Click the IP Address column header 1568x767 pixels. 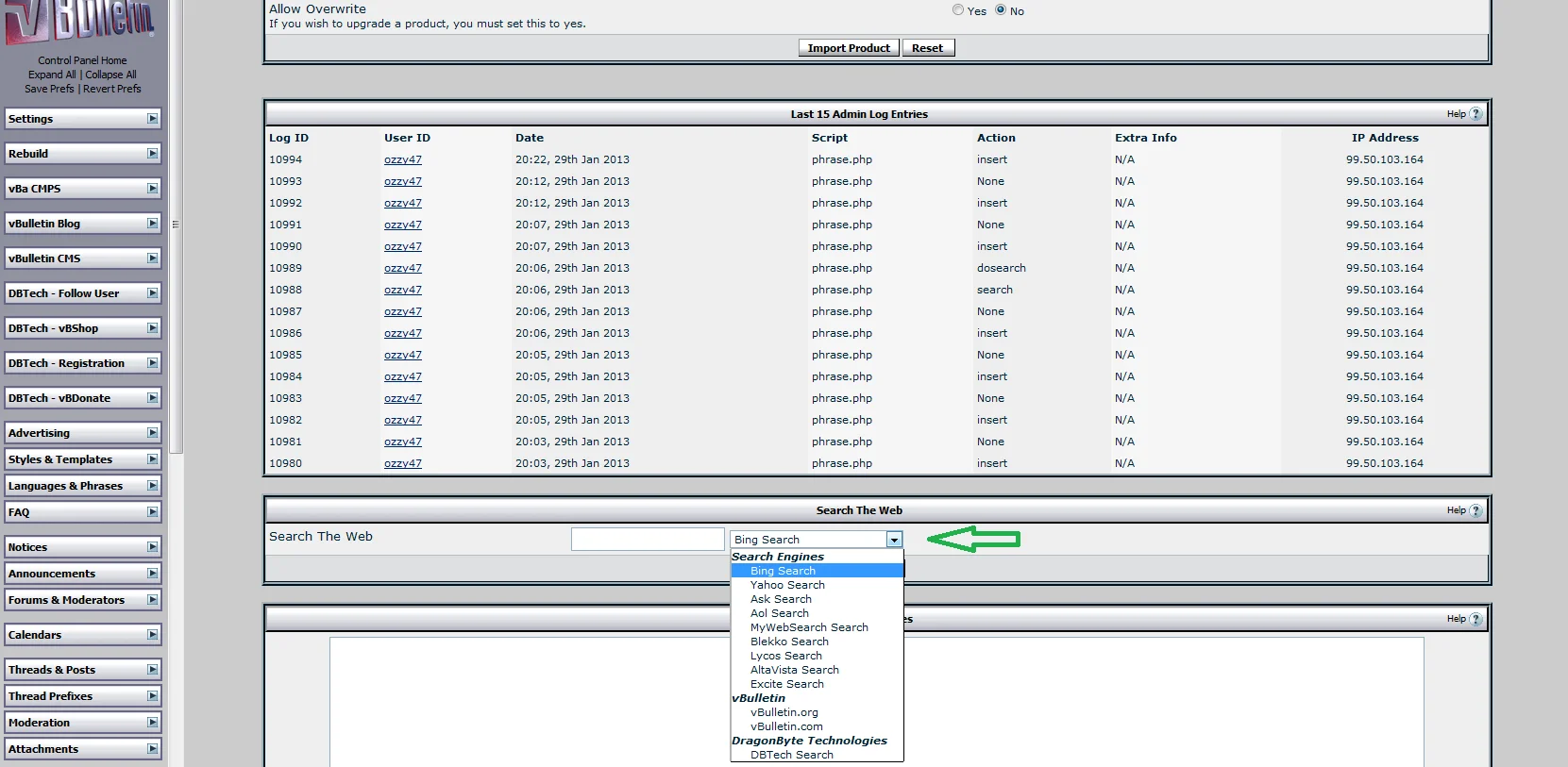[1385, 138]
